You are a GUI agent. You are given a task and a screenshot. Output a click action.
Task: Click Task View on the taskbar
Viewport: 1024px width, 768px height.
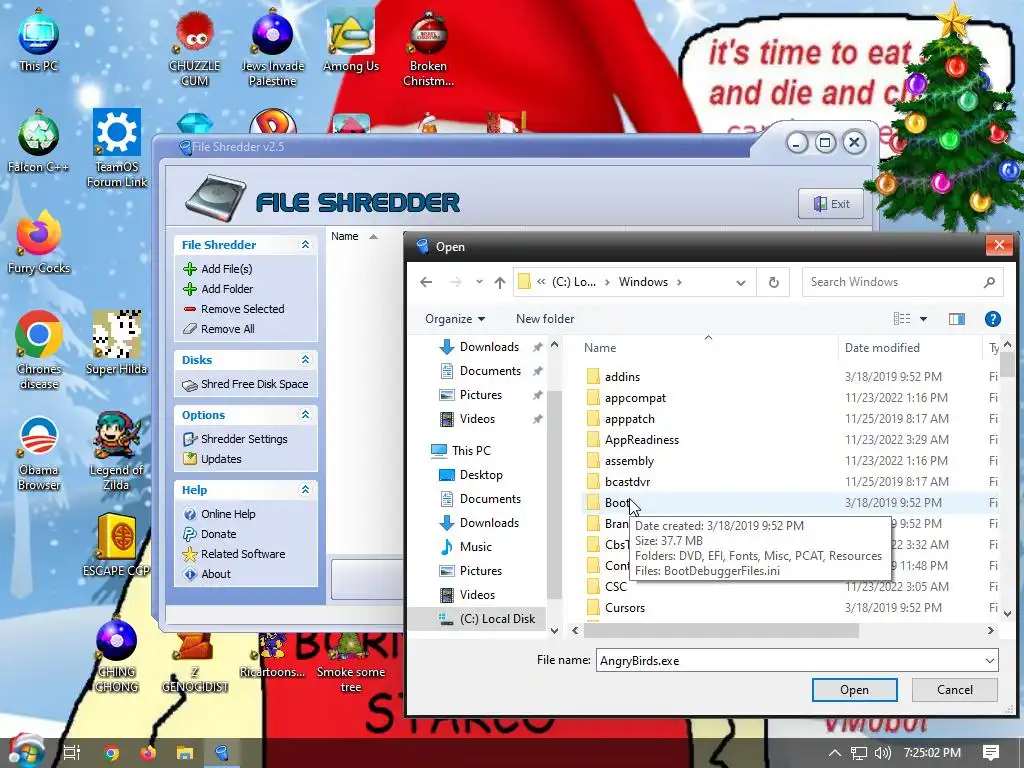coord(72,753)
